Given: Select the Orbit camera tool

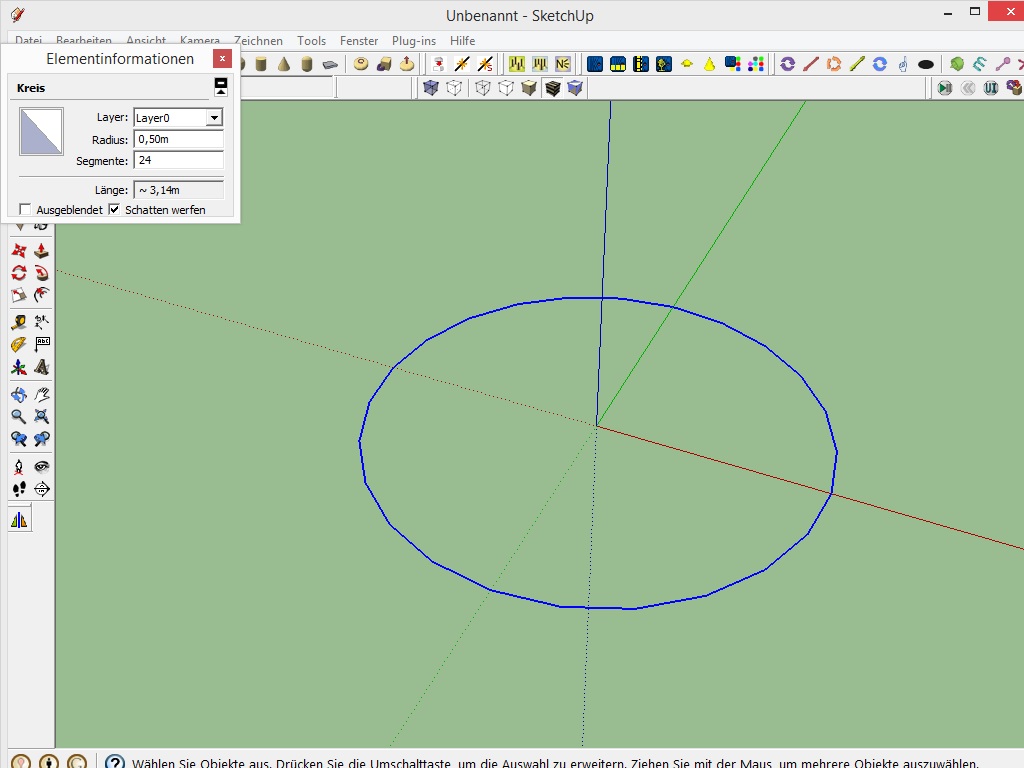Looking at the screenshot, I should click(19, 394).
